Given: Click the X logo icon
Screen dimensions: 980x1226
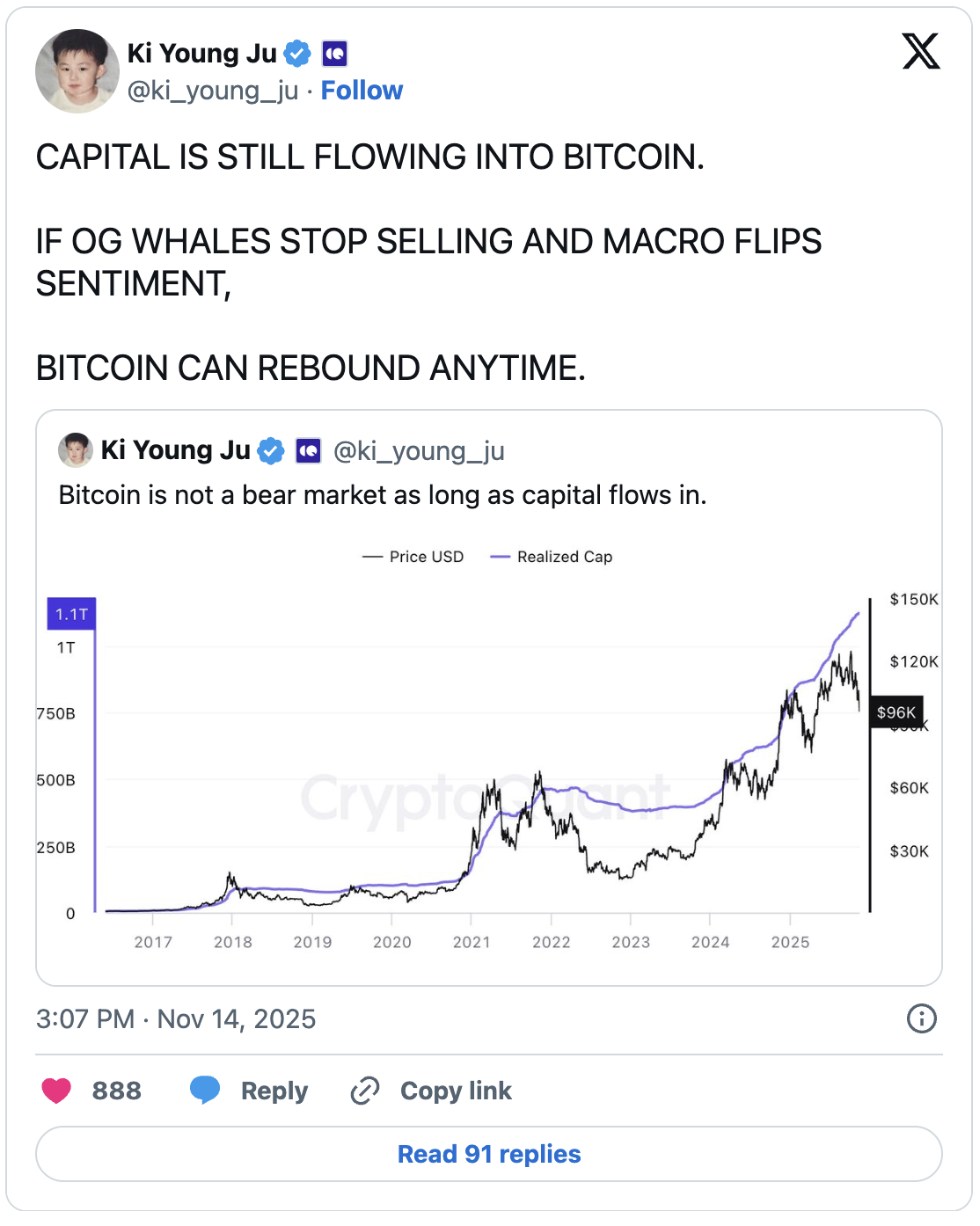Looking at the screenshot, I should point(921,52).
